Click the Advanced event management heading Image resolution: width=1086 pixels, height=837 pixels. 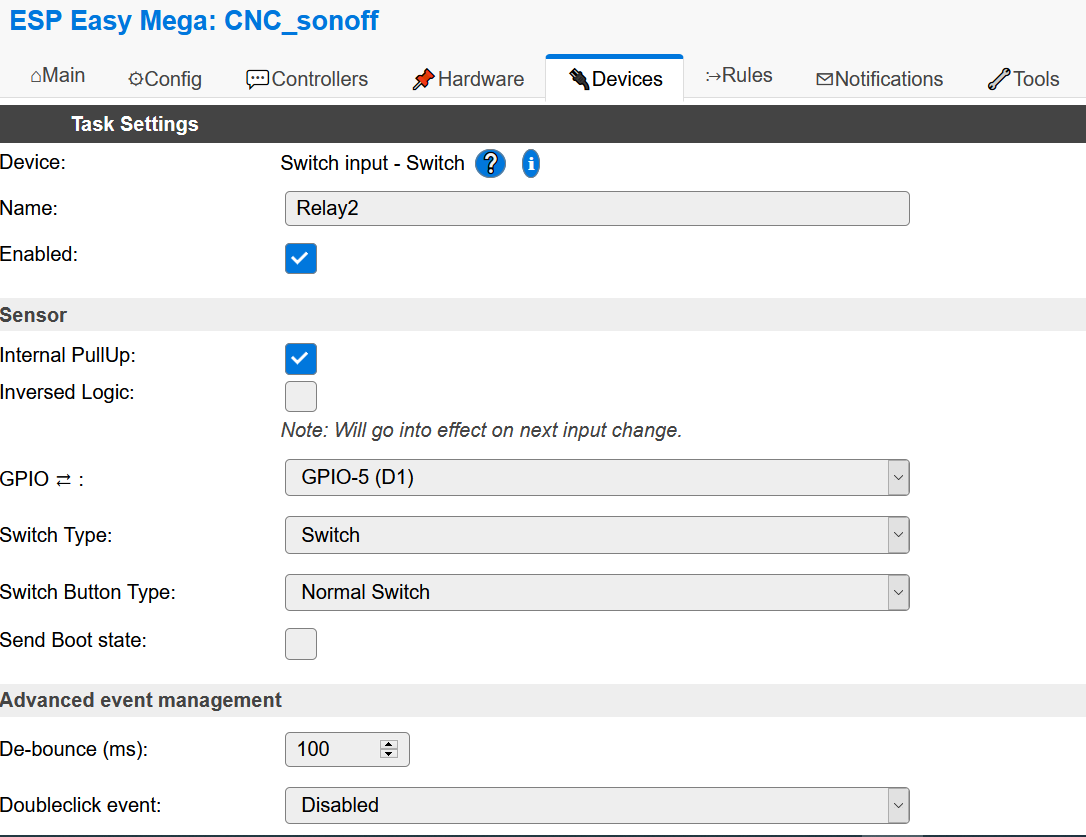(141, 701)
